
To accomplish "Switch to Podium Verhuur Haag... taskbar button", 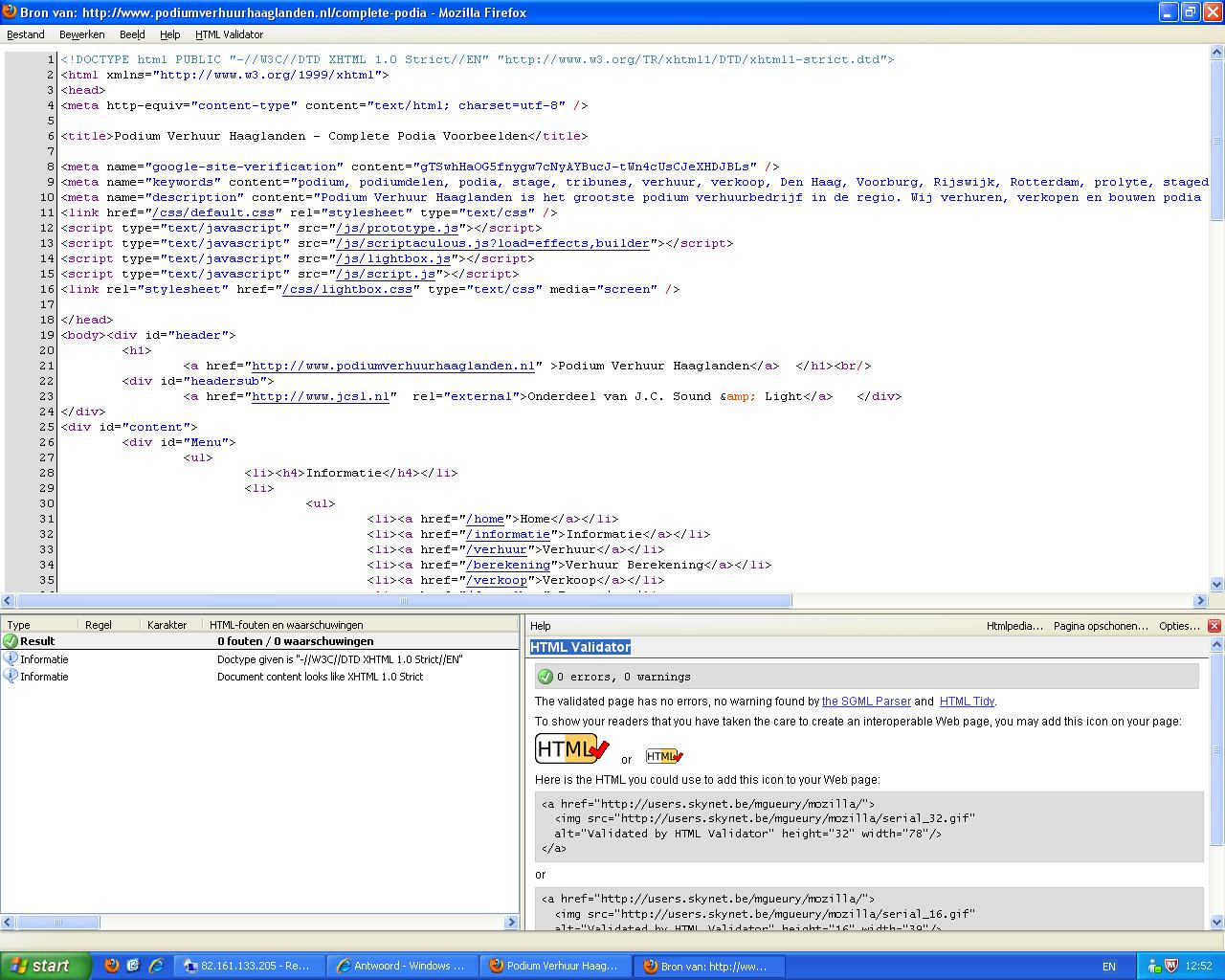I will point(556,966).
